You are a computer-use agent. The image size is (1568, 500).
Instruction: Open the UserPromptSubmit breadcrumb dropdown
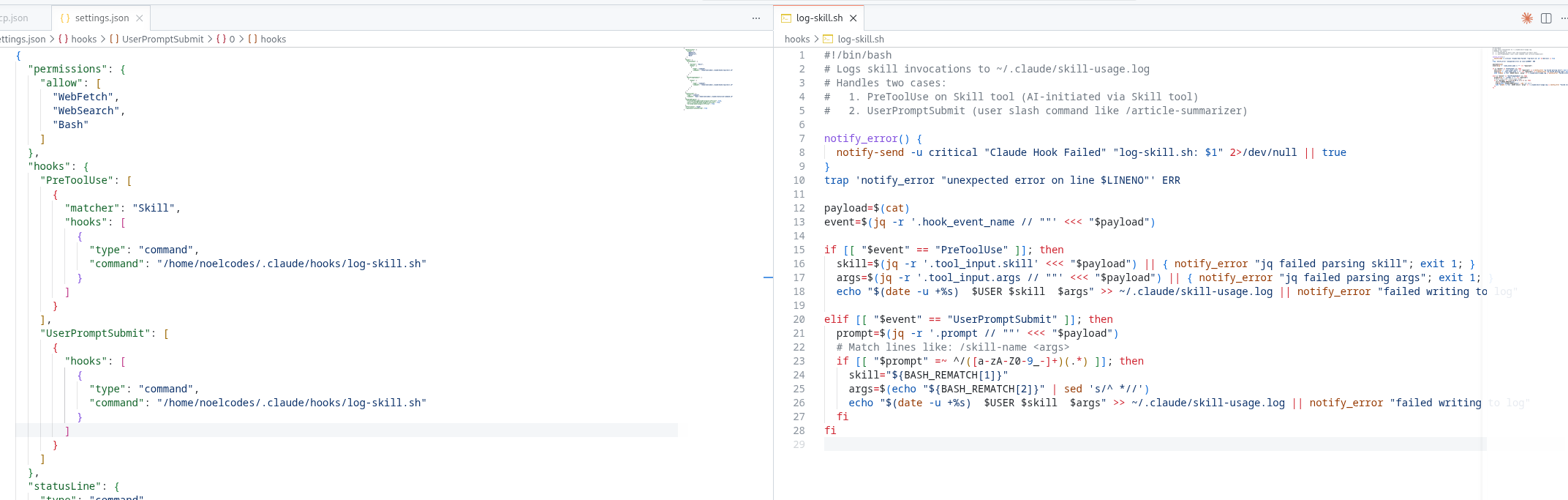tap(157, 40)
